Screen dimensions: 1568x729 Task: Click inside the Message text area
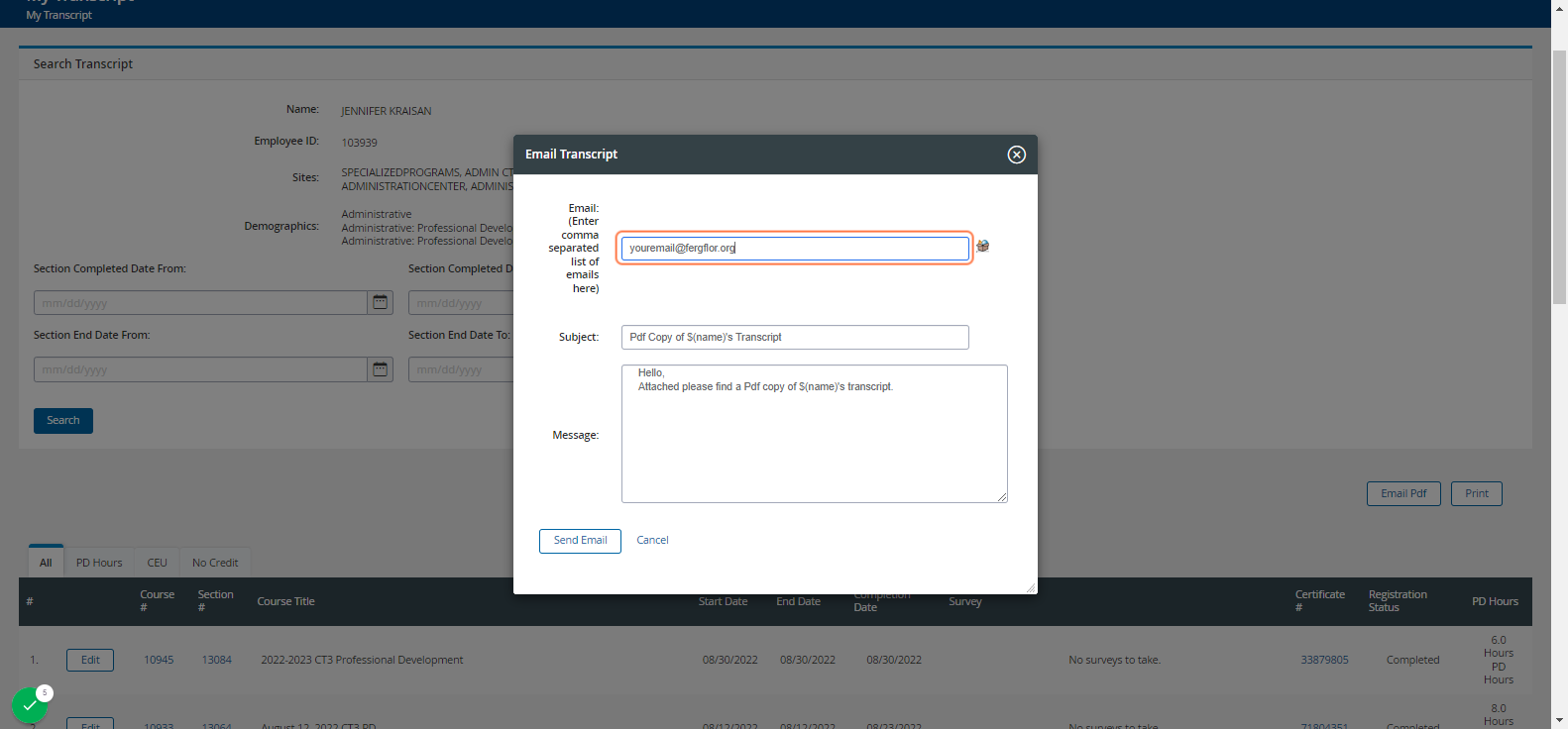pos(815,434)
